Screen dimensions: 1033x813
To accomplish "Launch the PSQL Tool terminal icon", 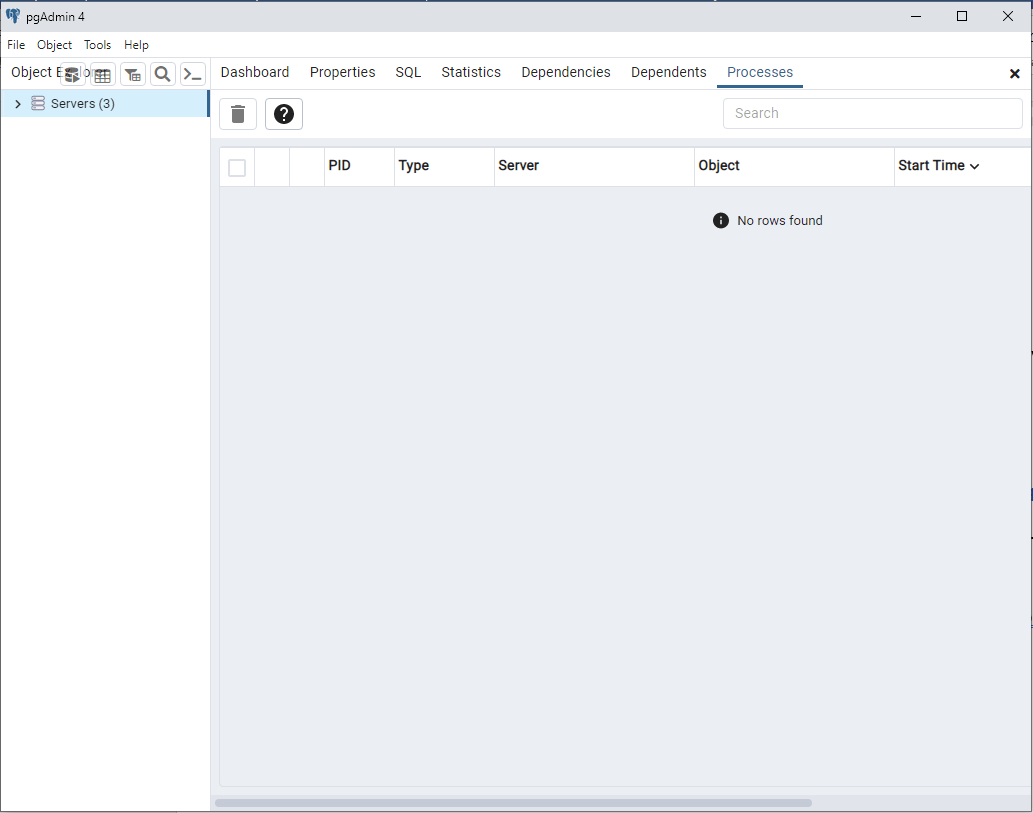I will [193, 74].
